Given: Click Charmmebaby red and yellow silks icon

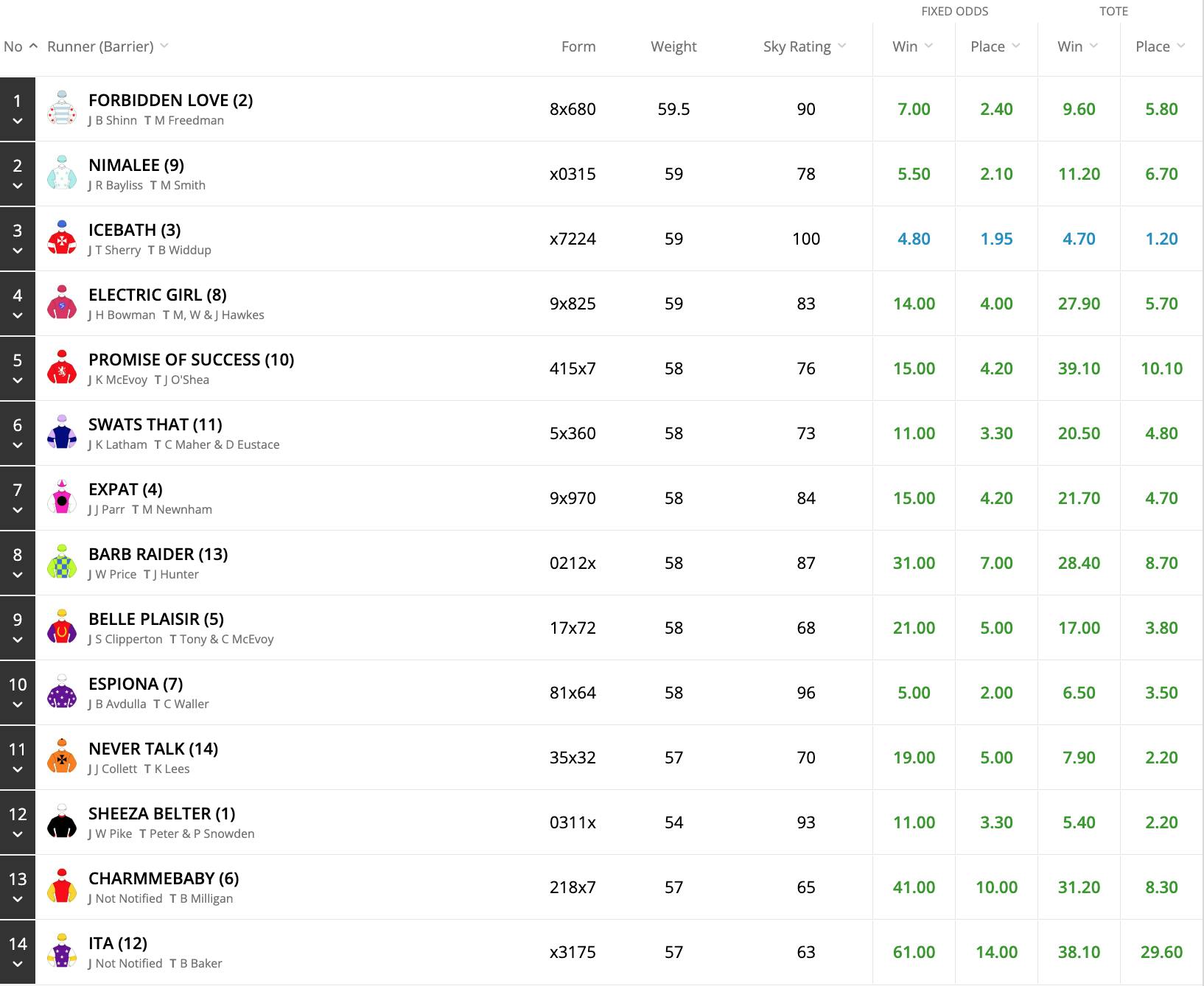Looking at the screenshot, I should pos(62,887).
